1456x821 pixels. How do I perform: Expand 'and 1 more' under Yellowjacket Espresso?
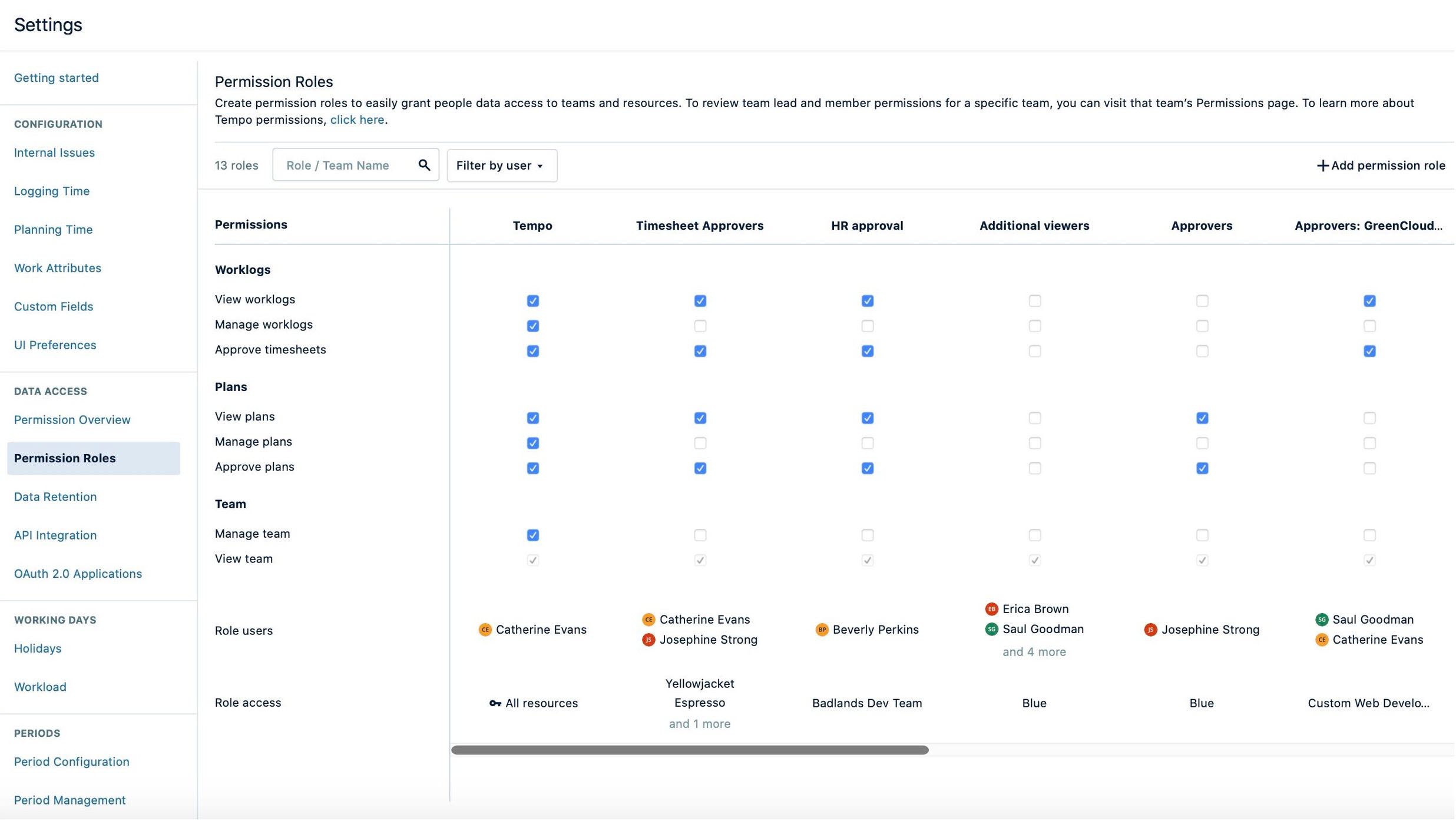[699, 723]
